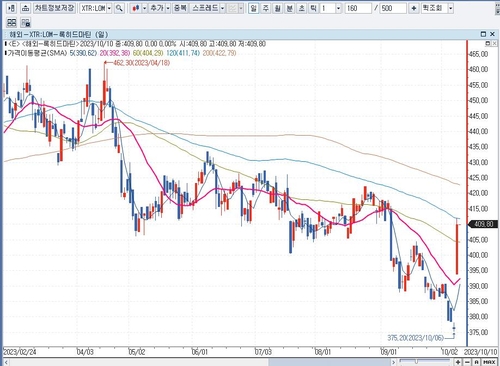Click the 2023/02/24 date label on time axis
This screenshot has height=366, width=500.
coord(20,352)
